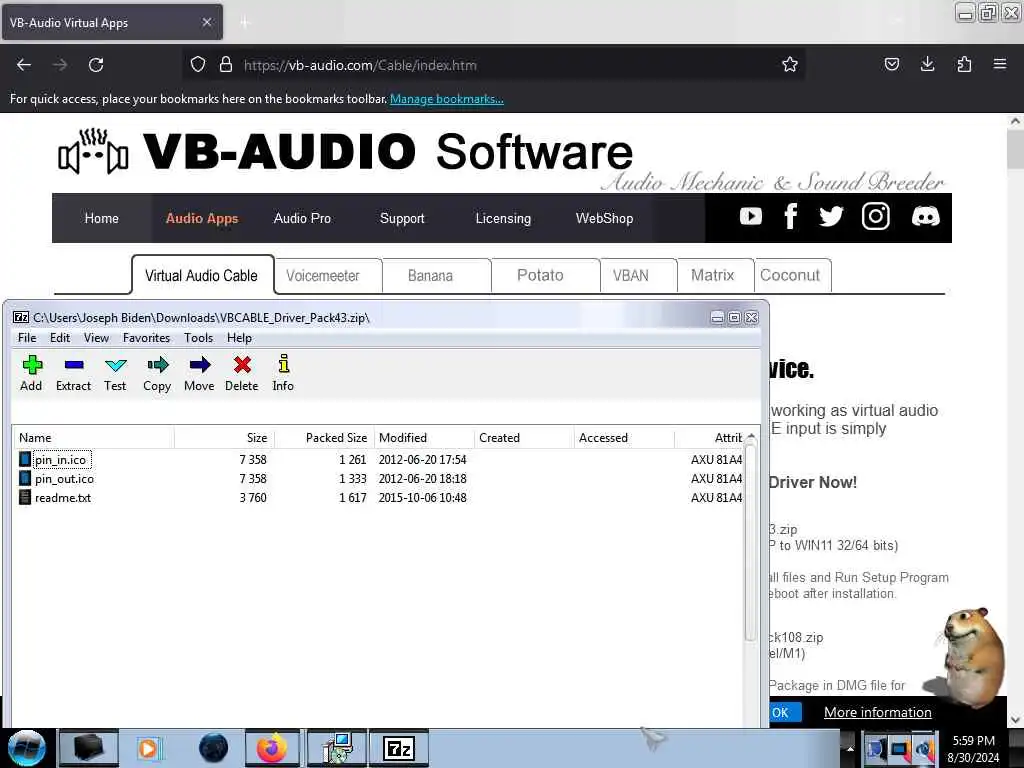This screenshot has width=1024, height=768.
Task: Click the Firefox taskbar icon
Action: [x=272, y=748]
